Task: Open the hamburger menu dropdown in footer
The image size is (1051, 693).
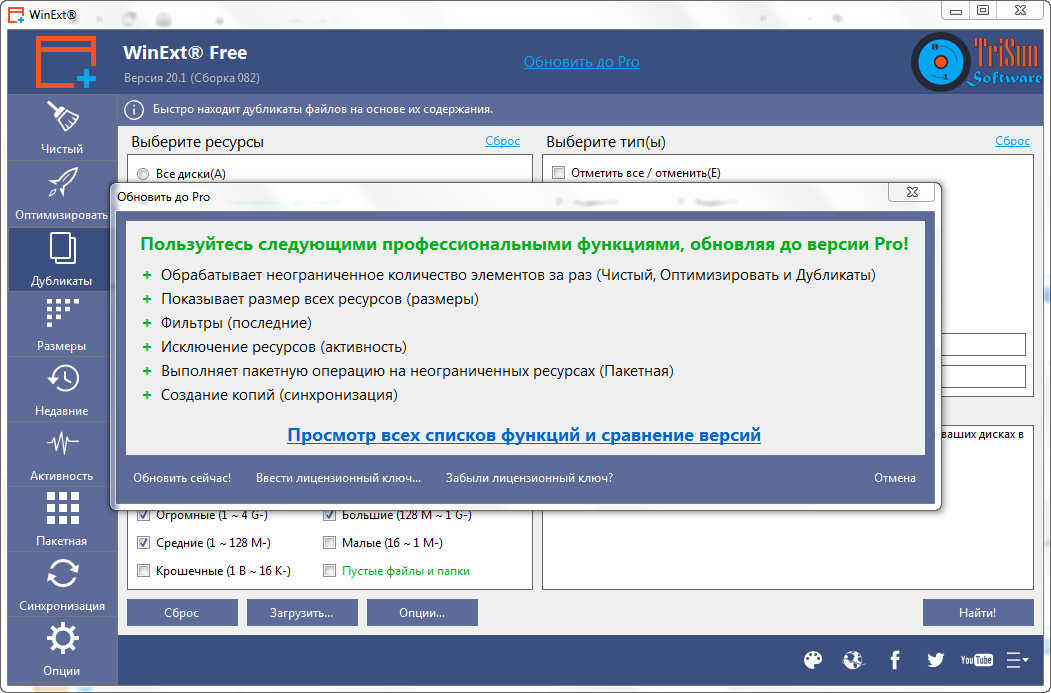Action: point(1017,660)
